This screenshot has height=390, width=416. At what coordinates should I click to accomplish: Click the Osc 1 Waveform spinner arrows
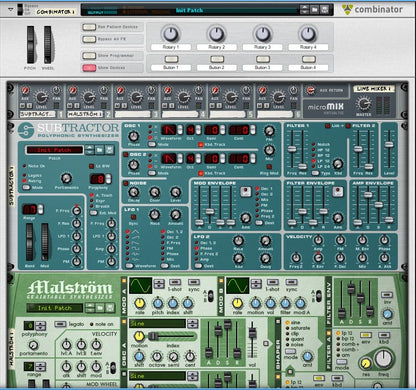(180, 130)
